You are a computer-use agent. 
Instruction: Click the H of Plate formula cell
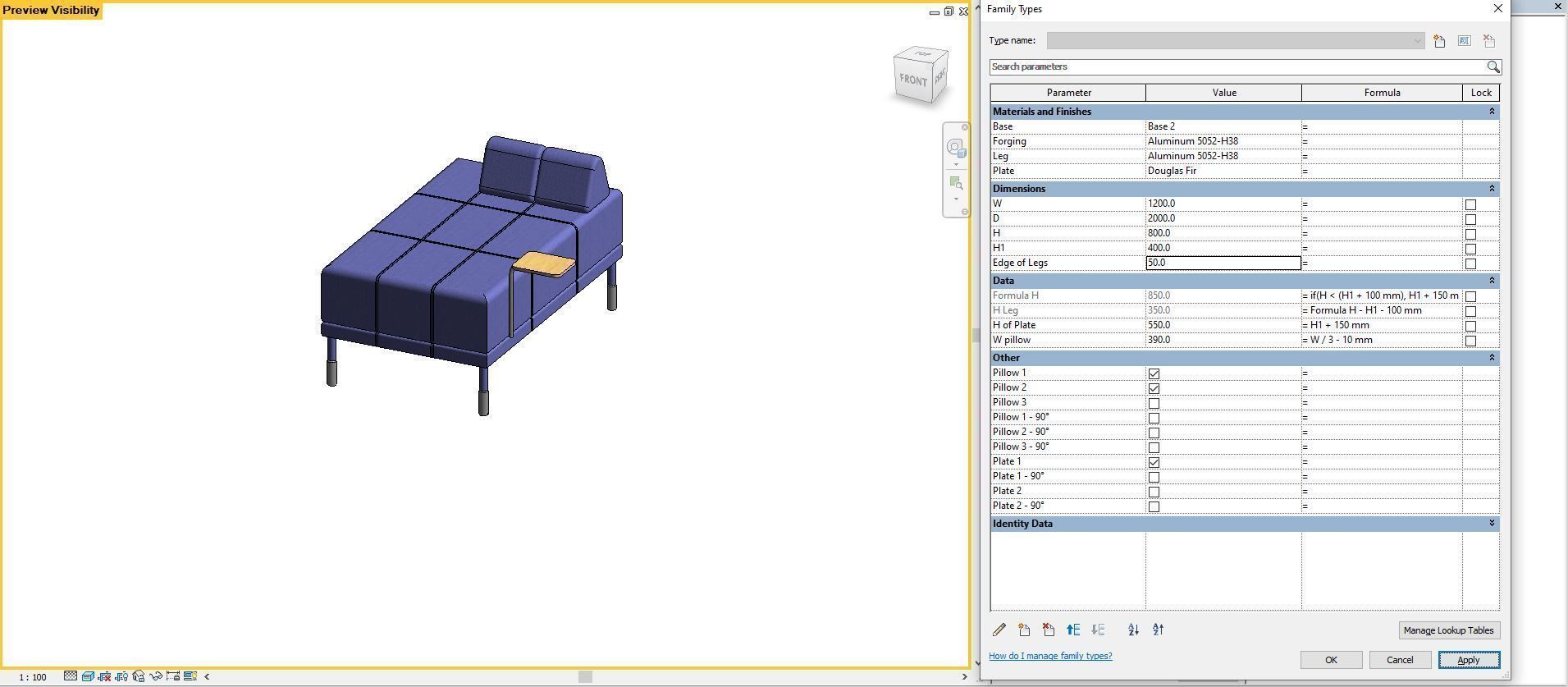point(1382,325)
